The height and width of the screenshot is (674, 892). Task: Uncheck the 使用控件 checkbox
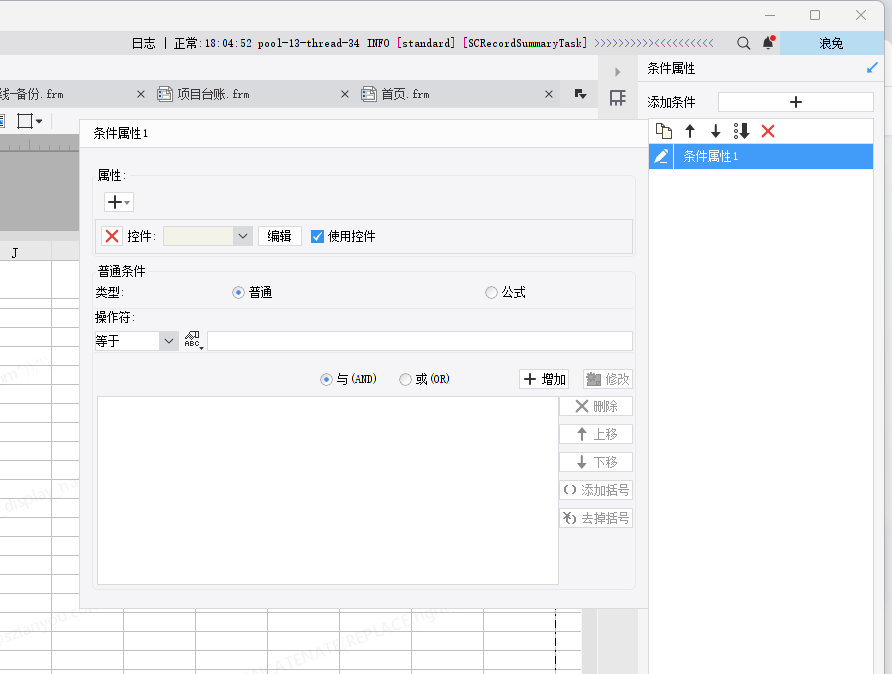[317, 237]
